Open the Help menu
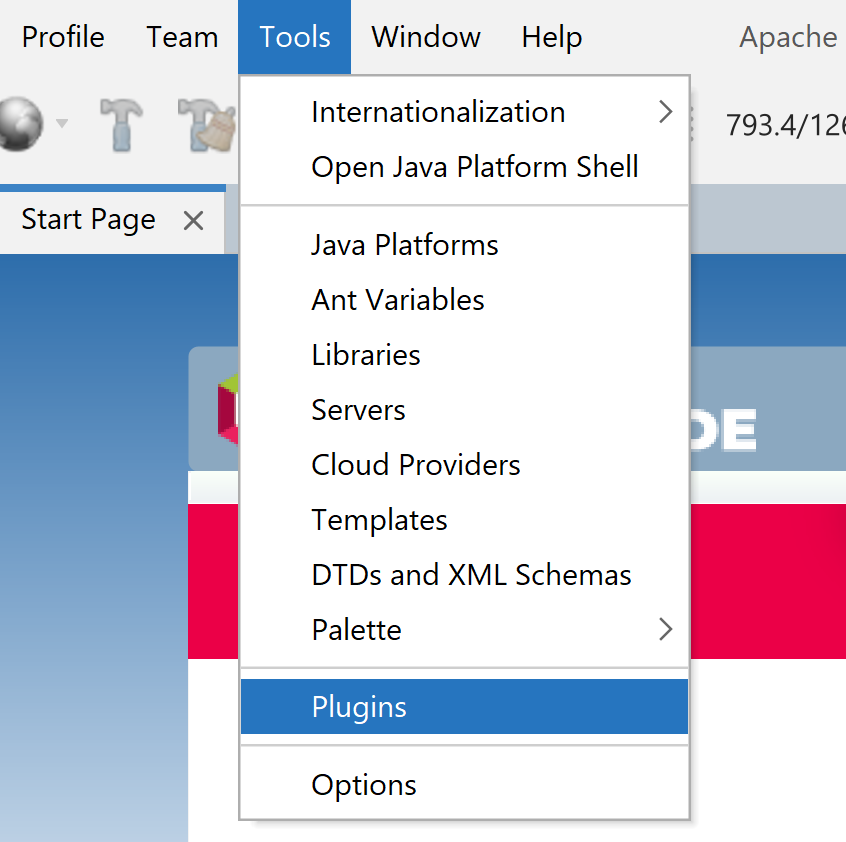Screen dimensions: 846x842 [552, 37]
